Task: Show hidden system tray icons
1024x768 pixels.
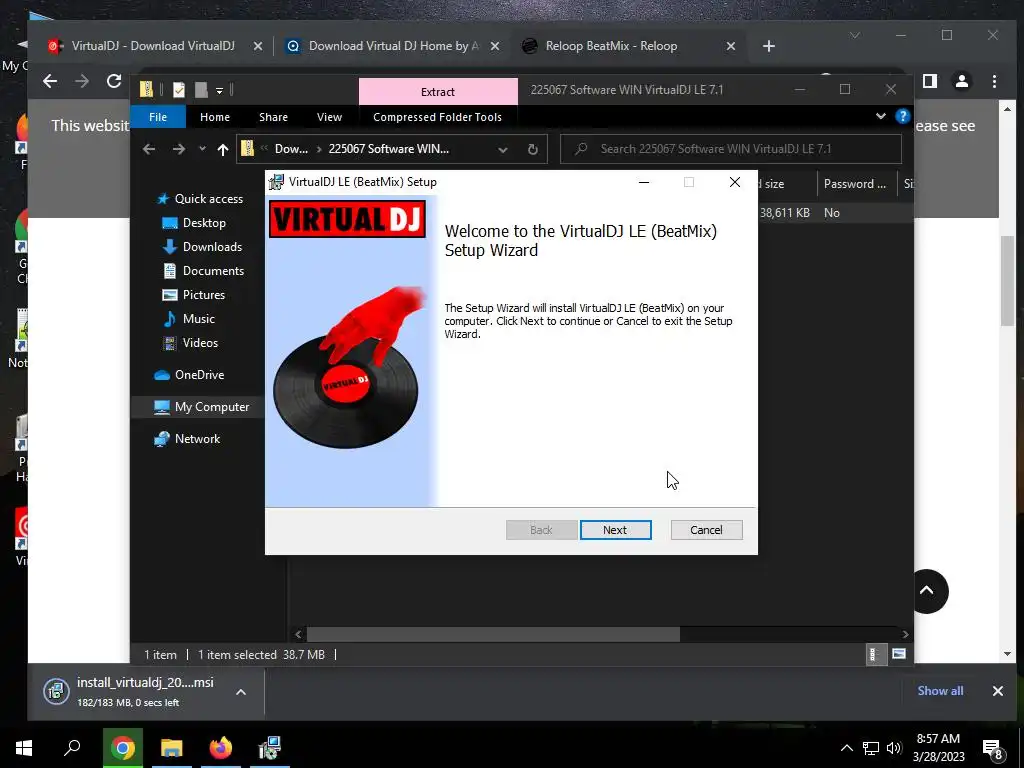Action: 846,748
